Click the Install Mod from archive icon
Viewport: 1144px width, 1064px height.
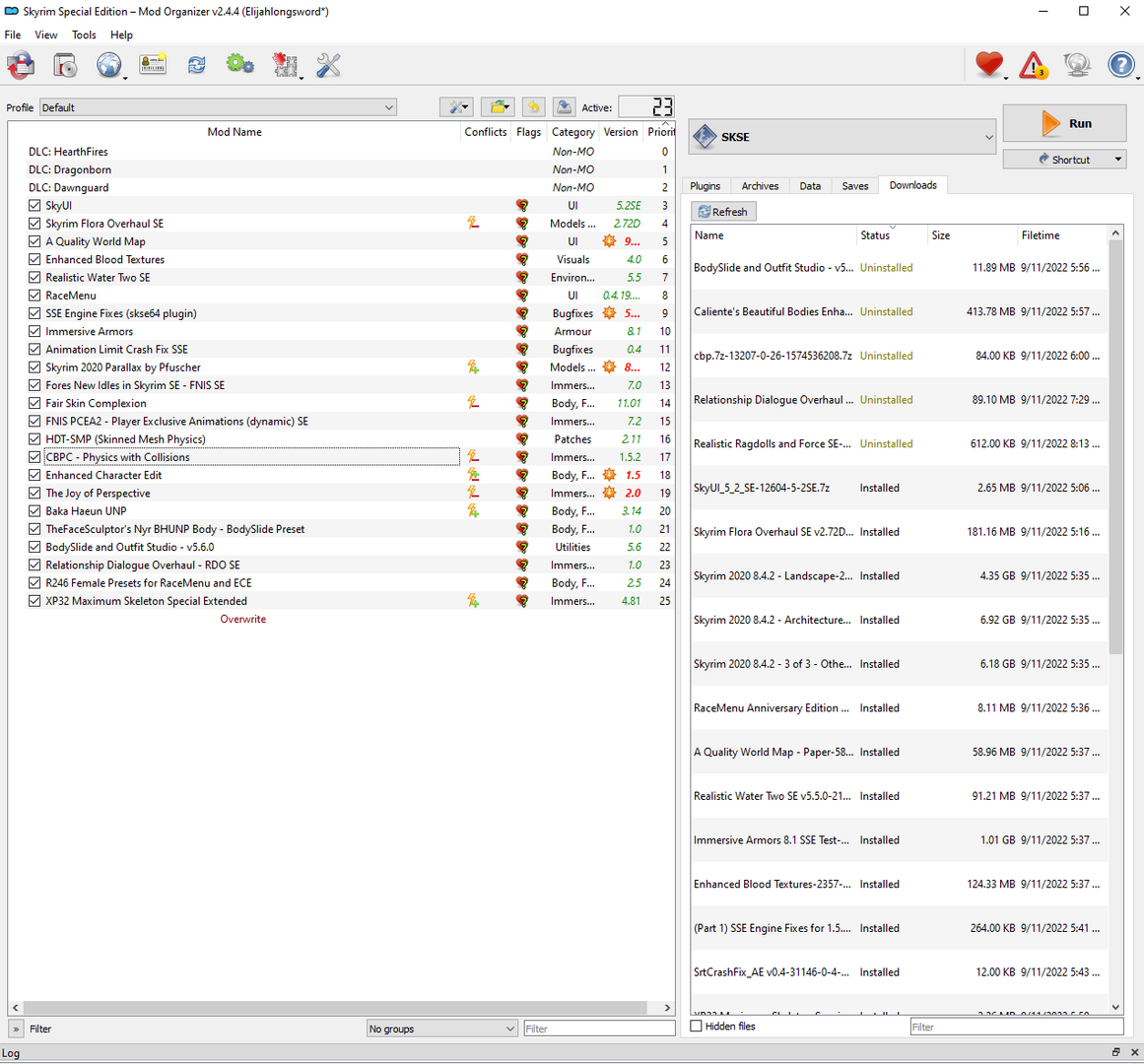(65, 66)
